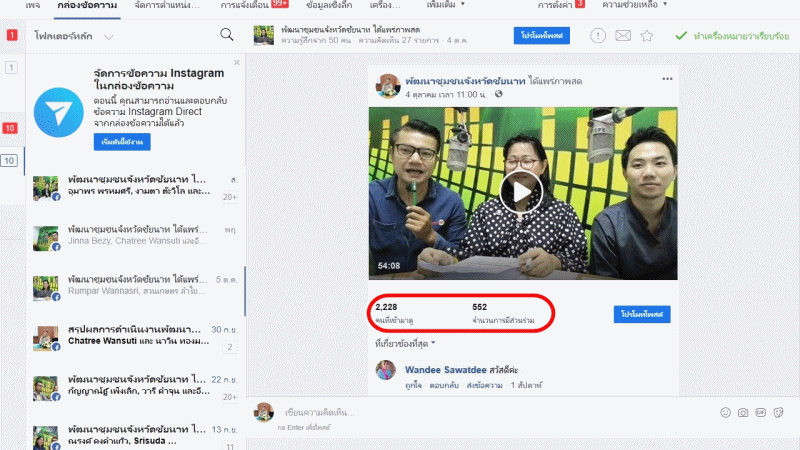Click the exclamation mark icon in header

coord(598,36)
